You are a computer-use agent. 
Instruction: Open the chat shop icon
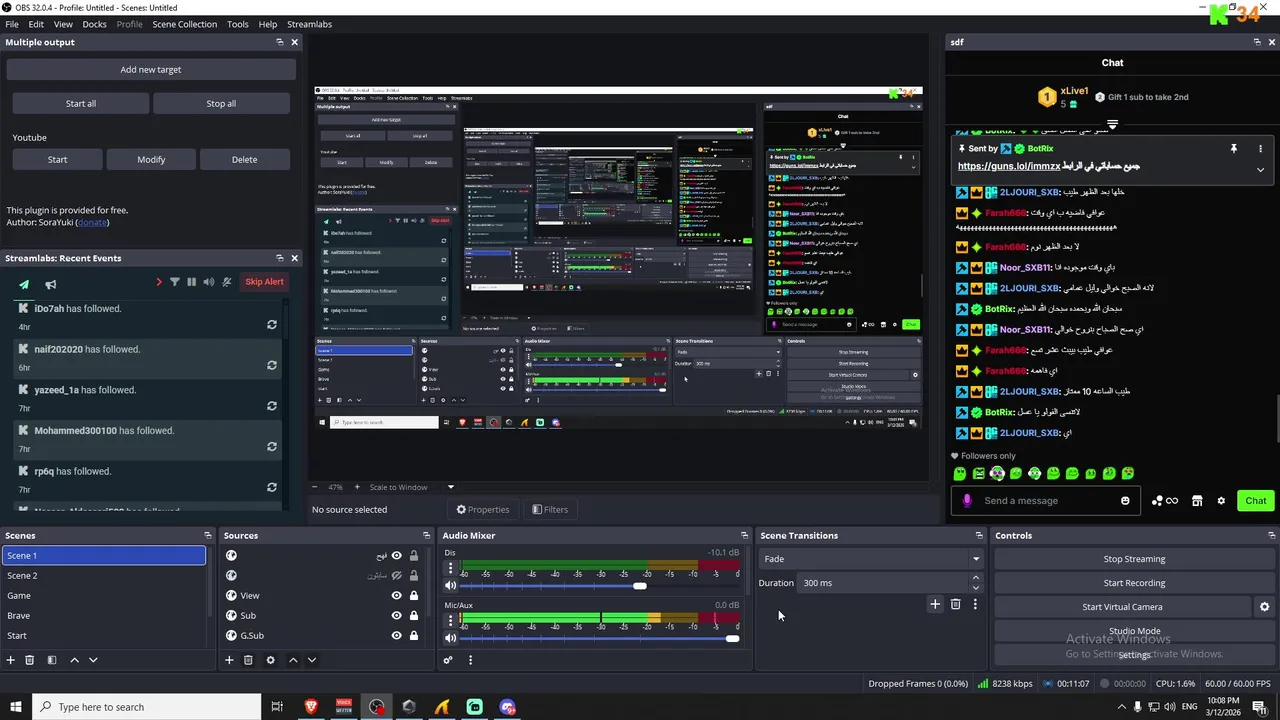tap(1197, 501)
